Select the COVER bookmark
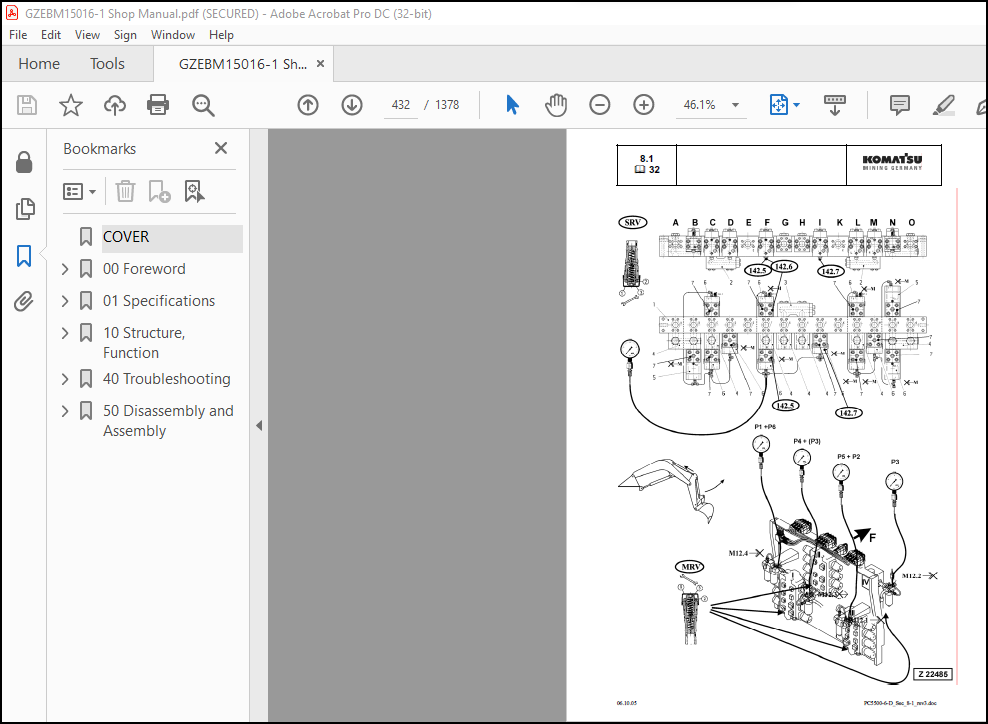988x724 pixels. tap(126, 237)
